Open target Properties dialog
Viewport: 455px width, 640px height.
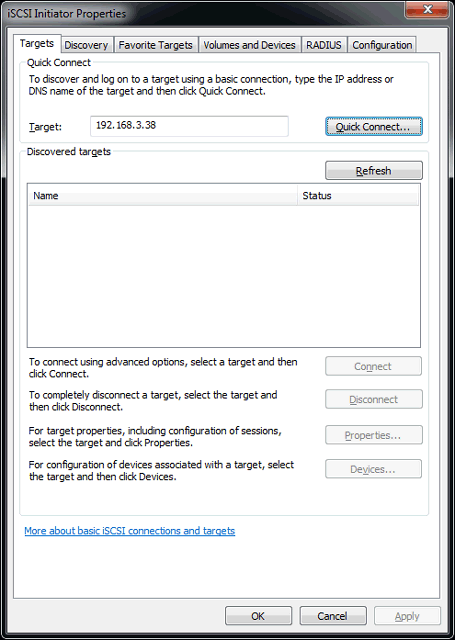point(373,435)
